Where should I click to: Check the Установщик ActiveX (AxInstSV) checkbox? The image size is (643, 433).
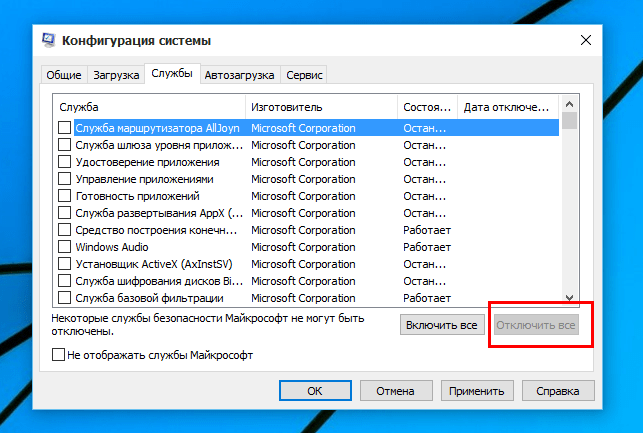click(x=64, y=264)
